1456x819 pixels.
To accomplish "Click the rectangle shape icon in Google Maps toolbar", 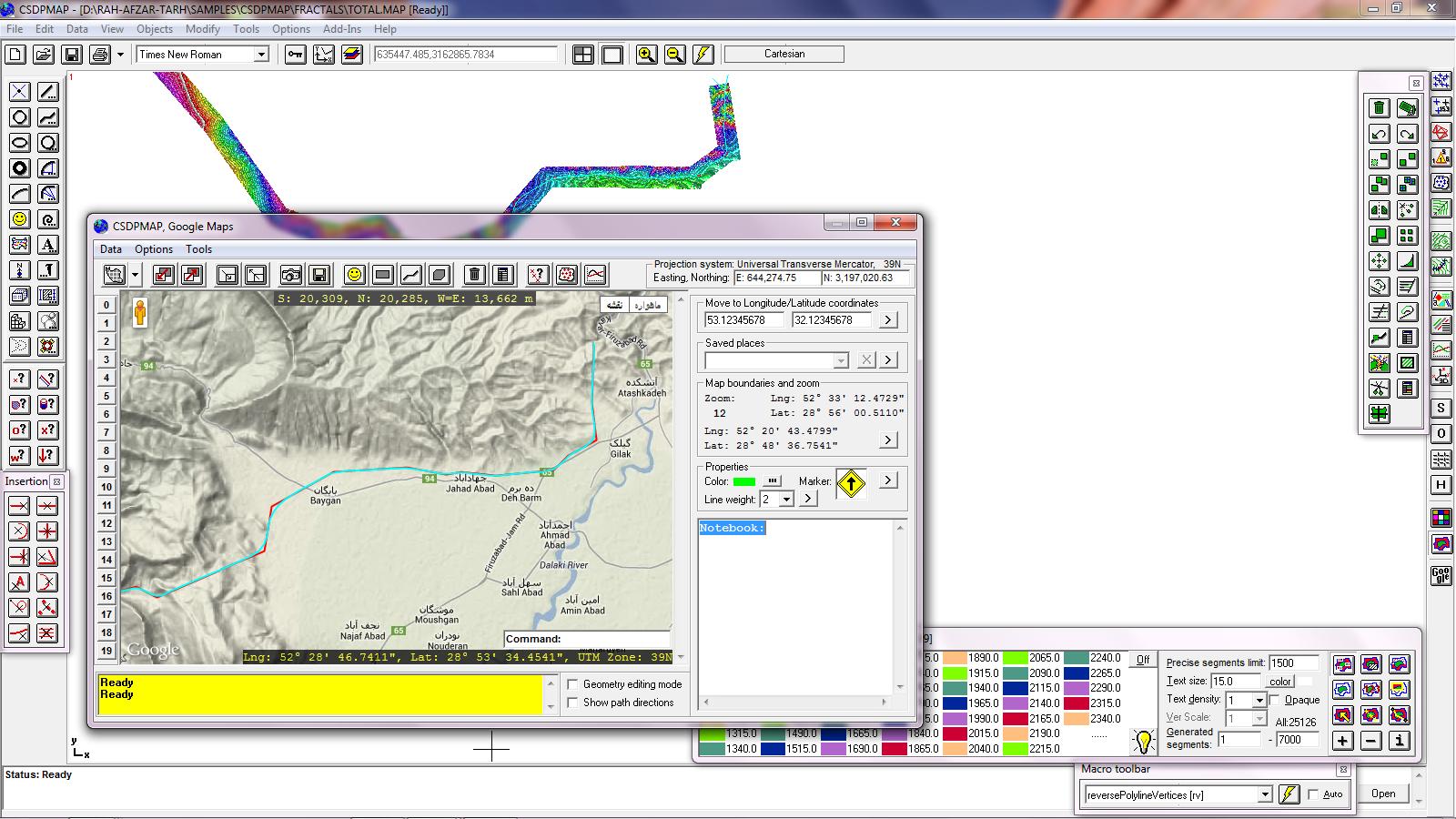I will click(383, 275).
